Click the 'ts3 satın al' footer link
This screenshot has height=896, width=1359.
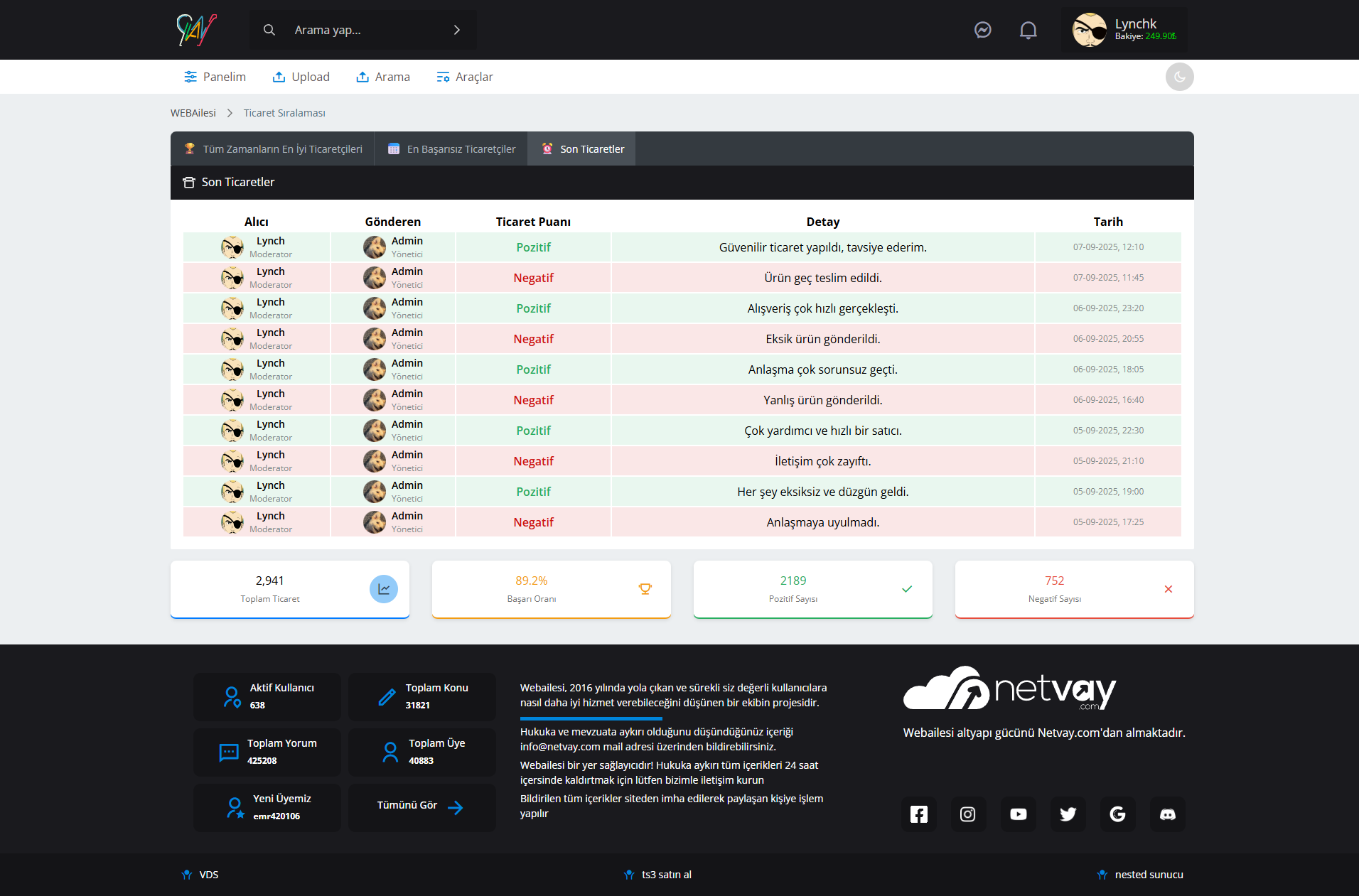click(x=657, y=875)
